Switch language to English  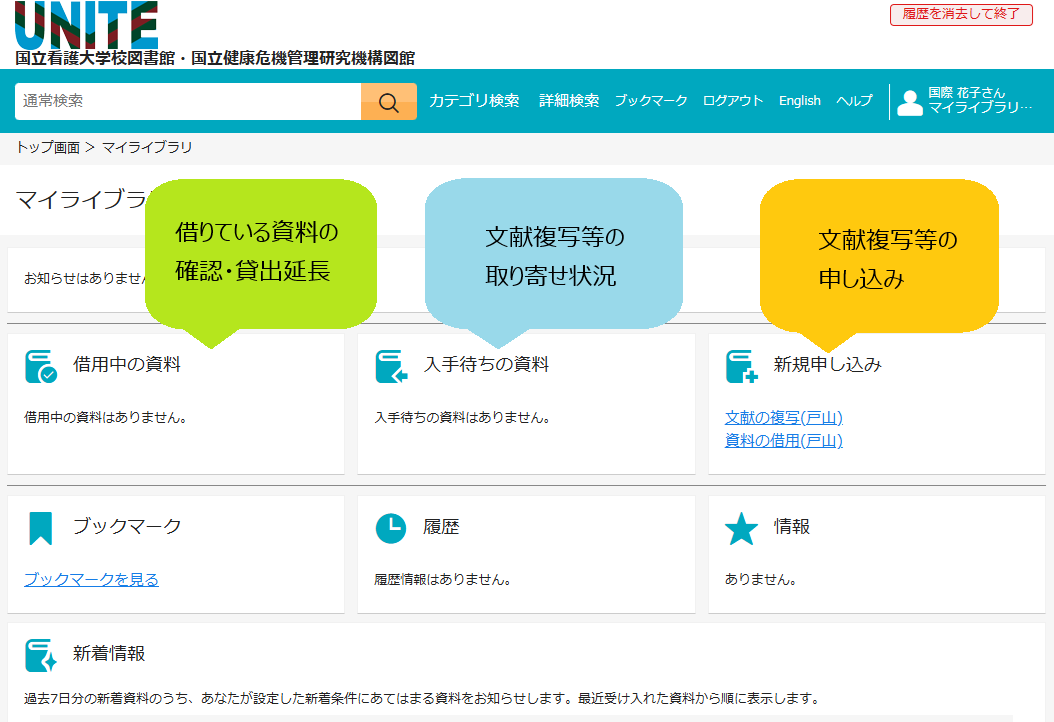click(800, 101)
